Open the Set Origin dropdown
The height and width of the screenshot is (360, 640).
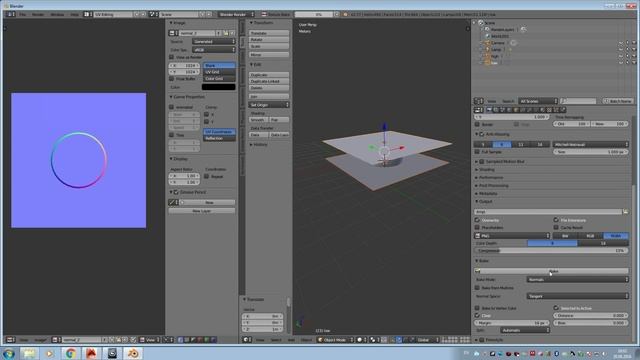269,105
